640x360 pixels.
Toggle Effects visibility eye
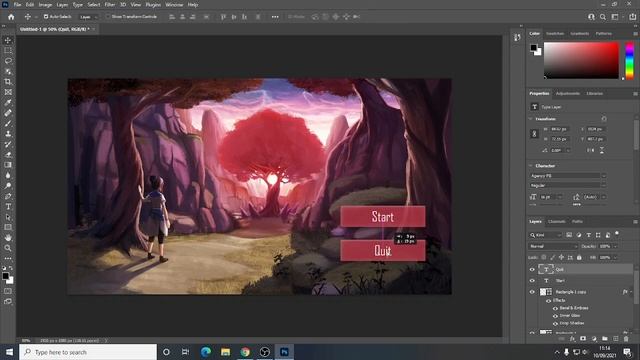click(x=548, y=300)
